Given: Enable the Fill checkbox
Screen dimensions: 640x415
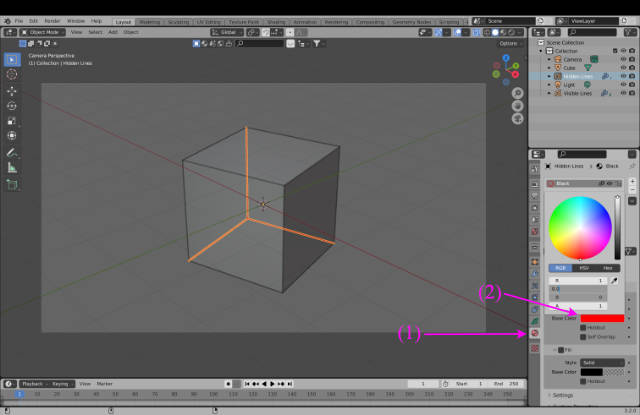Looking at the screenshot, I should pyautogui.click(x=561, y=350).
